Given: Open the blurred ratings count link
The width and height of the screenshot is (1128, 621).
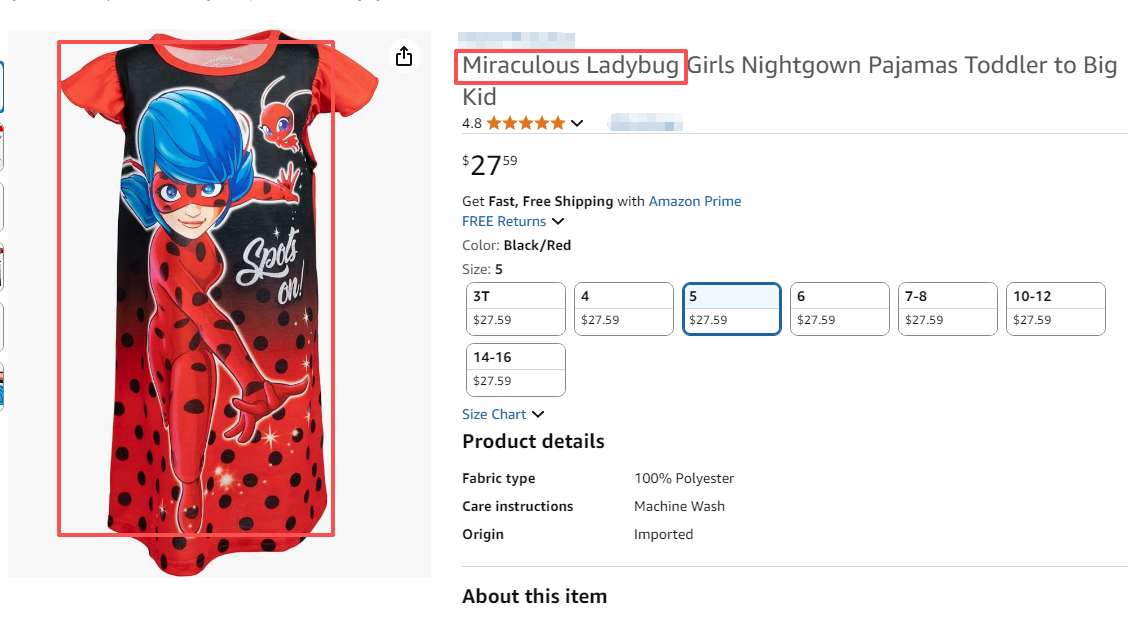Looking at the screenshot, I should click(x=646, y=123).
